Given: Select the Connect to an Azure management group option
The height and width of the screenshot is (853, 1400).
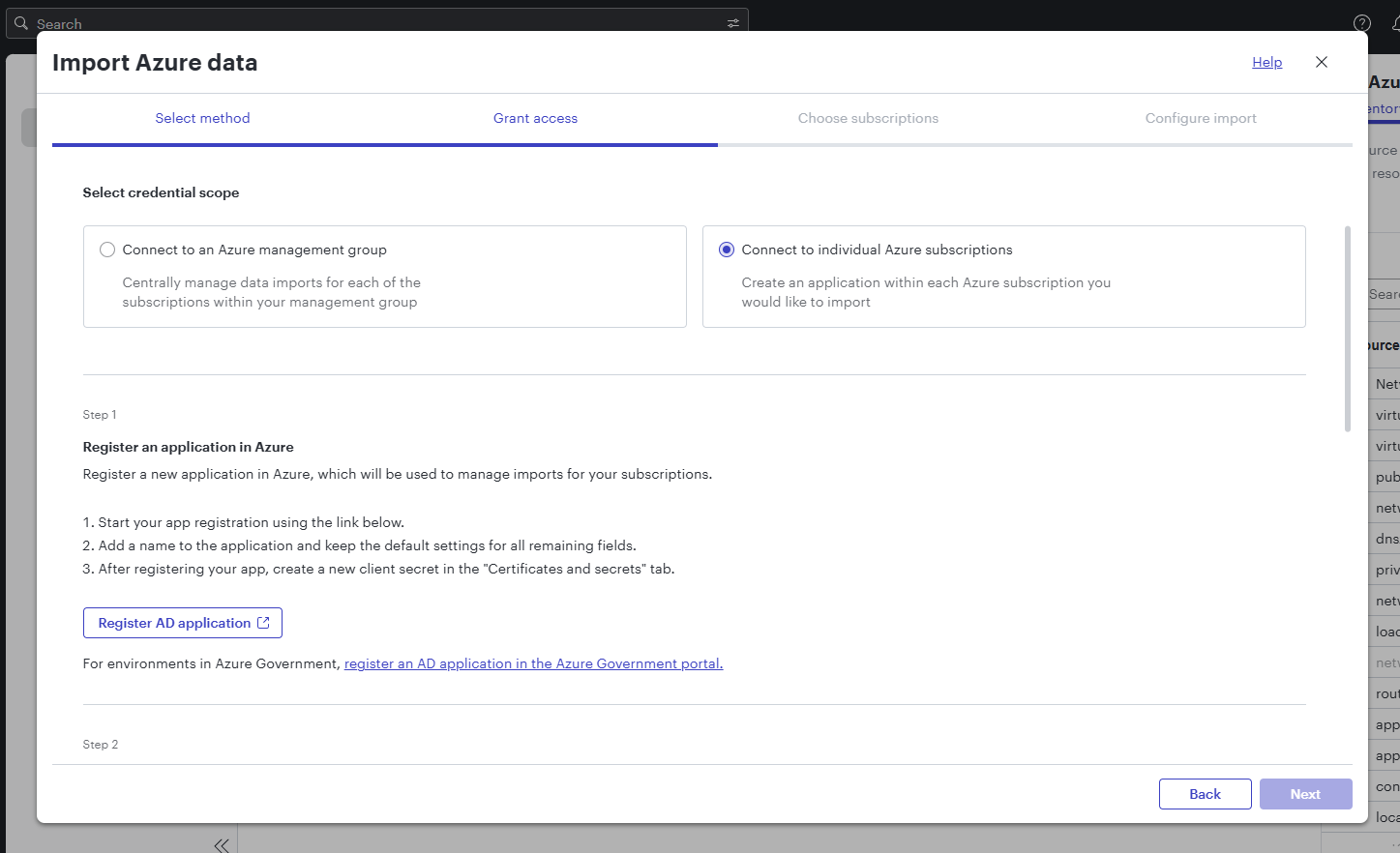Looking at the screenshot, I should coord(107,249).
